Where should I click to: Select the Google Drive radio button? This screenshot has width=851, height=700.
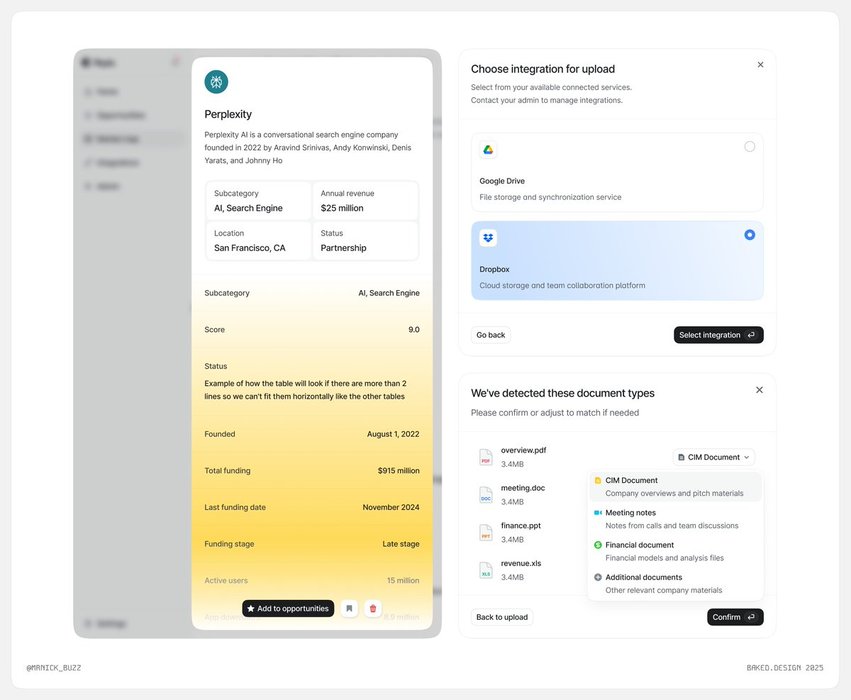click(x=750, y=147)
